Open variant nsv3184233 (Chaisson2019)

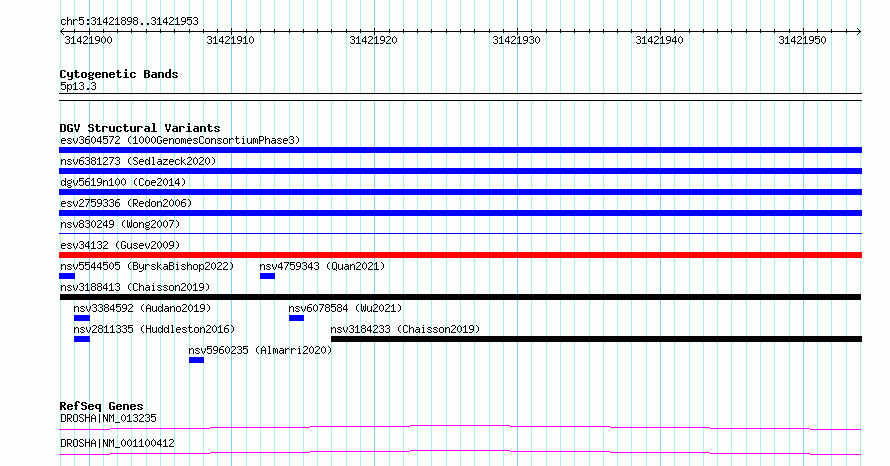tap(405, 329)
